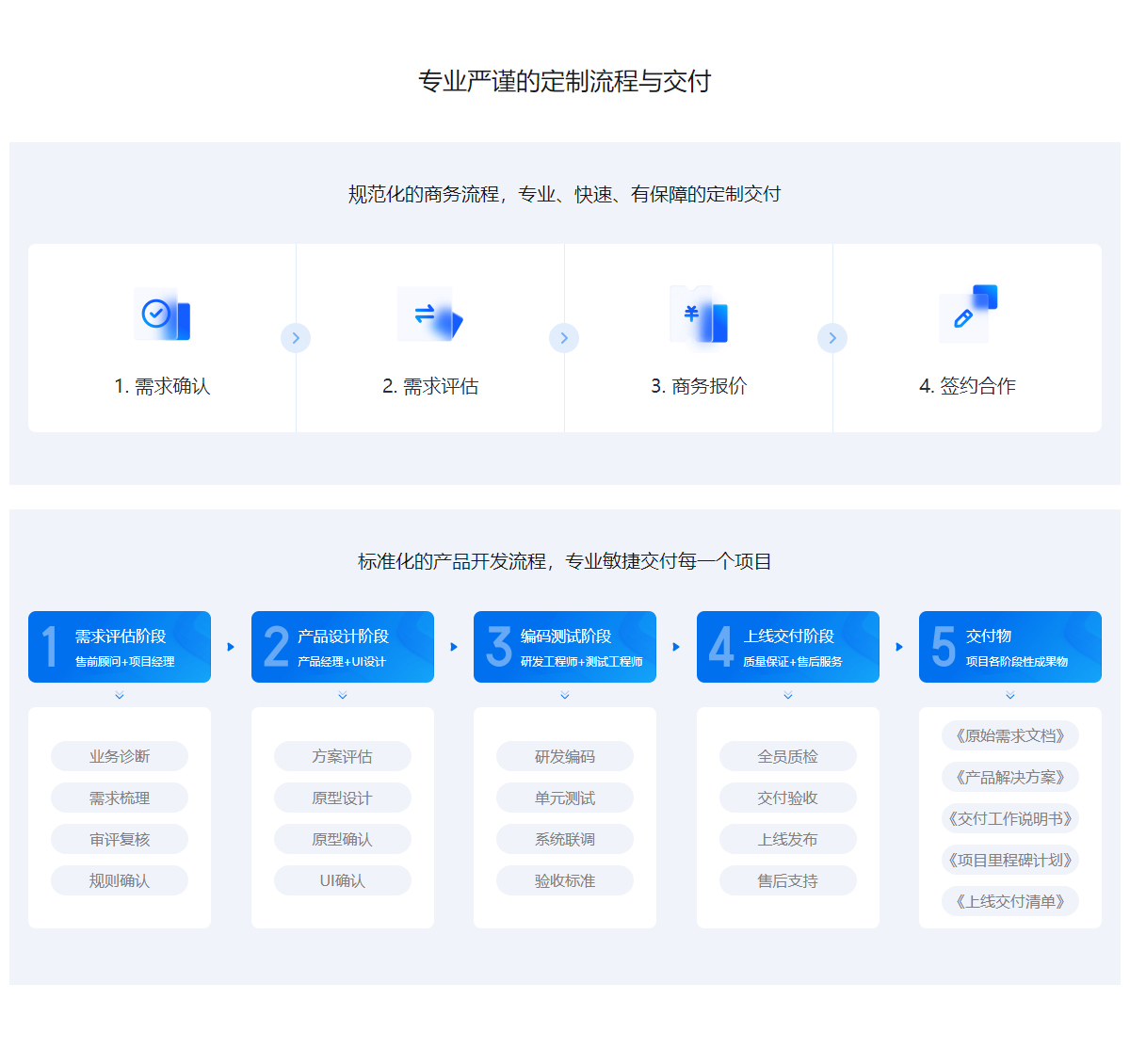Click the round arrow between 需求确认 and 需求评估

click(x=296, y=338)
